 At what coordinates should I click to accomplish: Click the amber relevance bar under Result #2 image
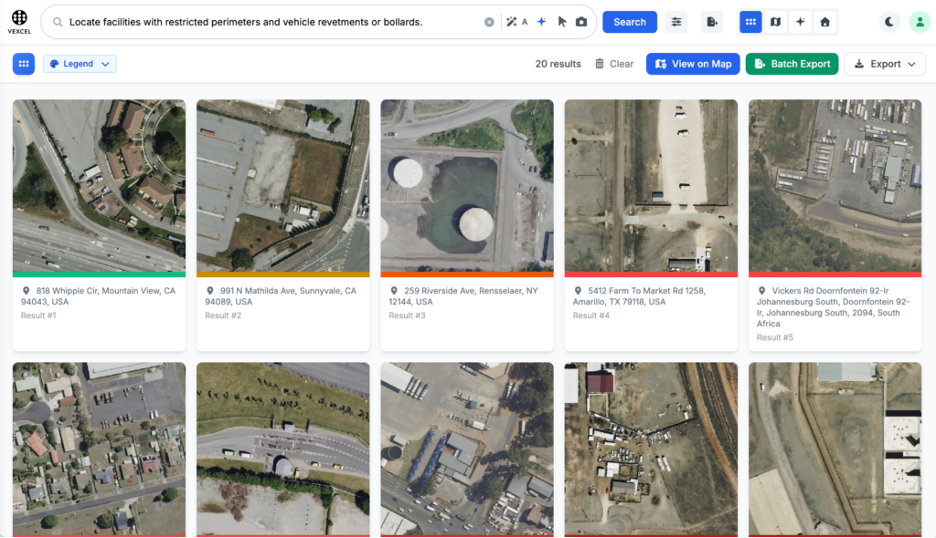[x=283, y=275]
